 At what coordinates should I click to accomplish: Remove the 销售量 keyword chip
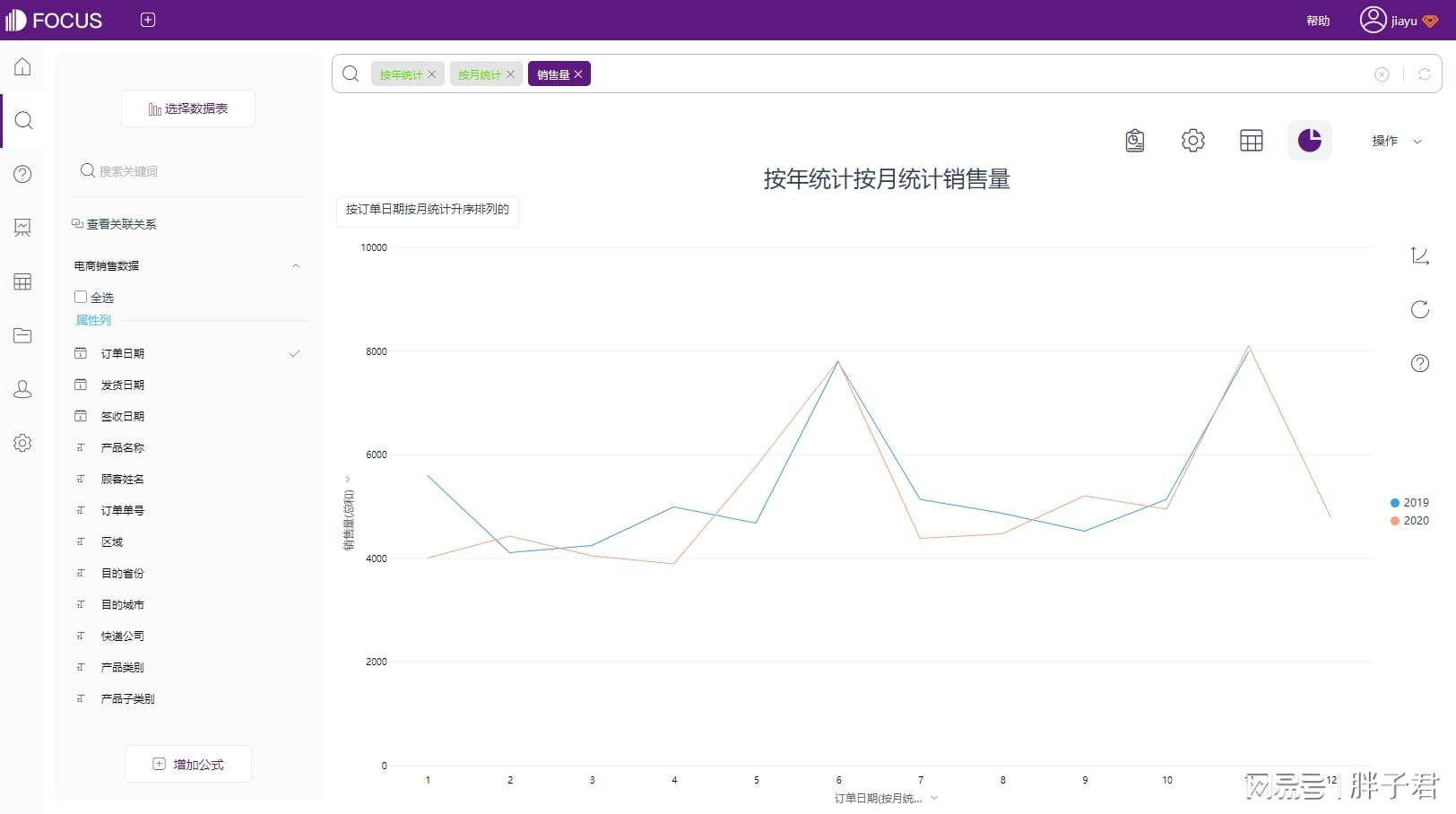(578, 74)
